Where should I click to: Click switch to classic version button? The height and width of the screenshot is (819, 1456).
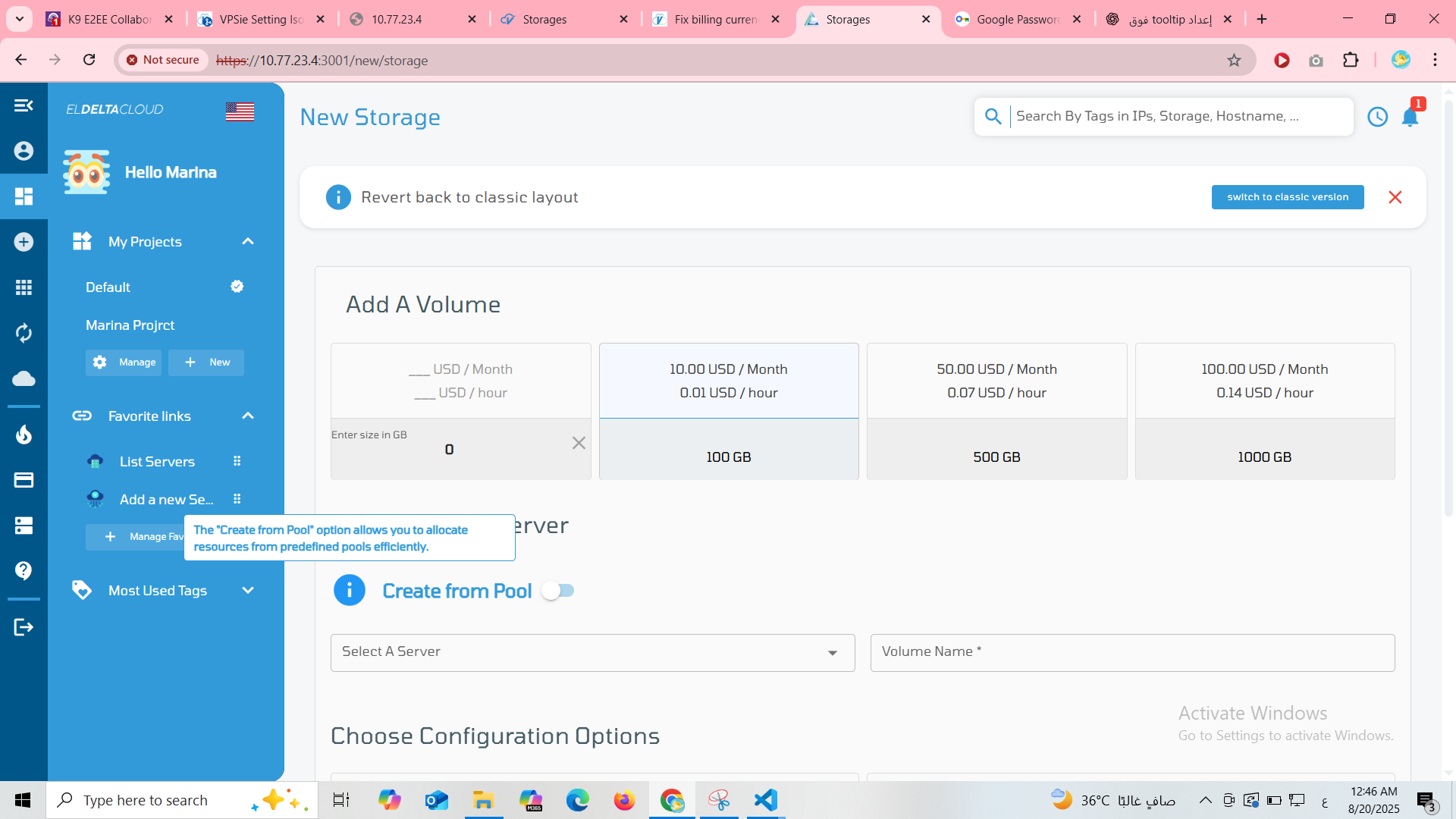(x=1287, y=197)
